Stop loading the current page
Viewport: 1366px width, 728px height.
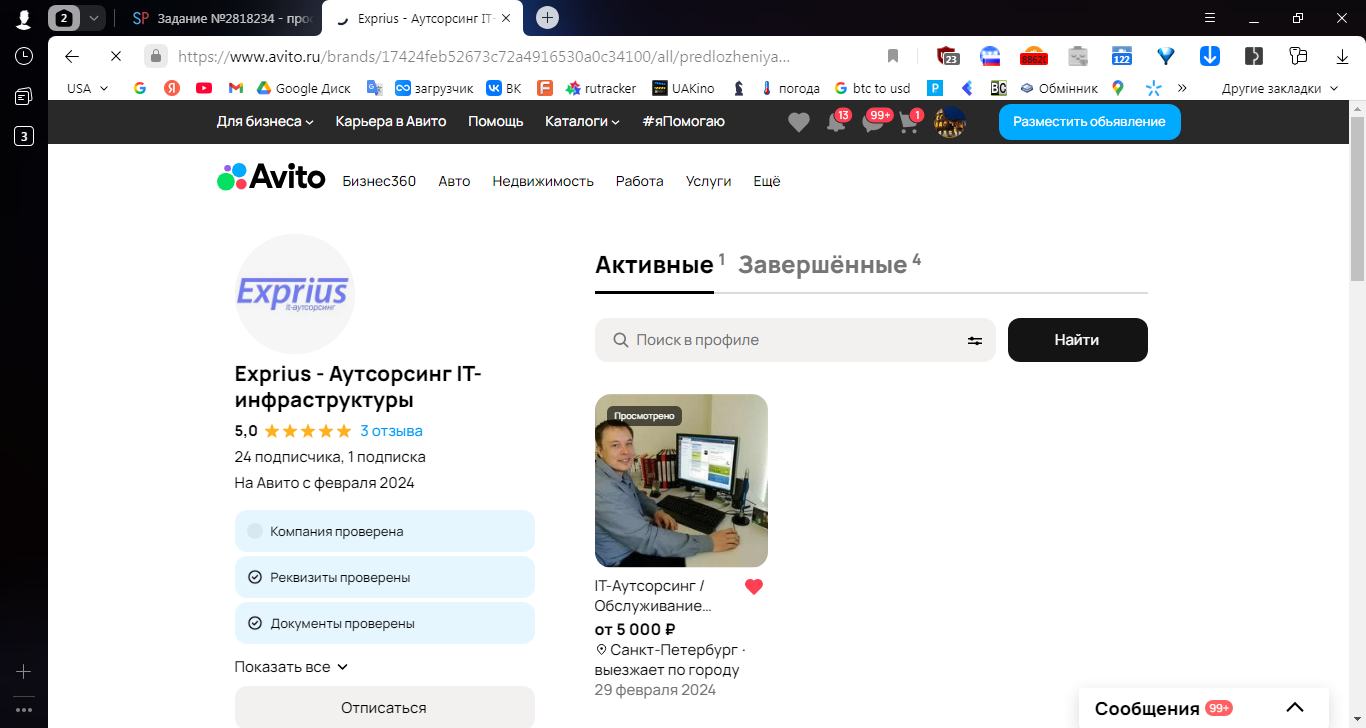coord(115,56)
